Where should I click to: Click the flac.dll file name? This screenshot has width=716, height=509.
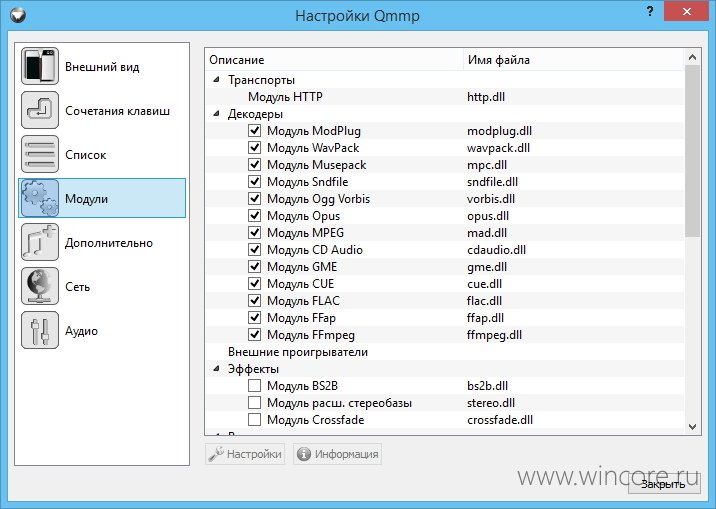[x=484, y=301]
